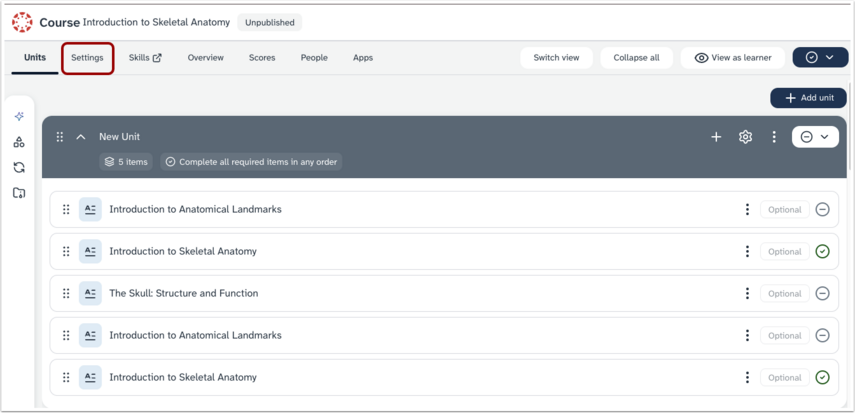Click course title Introduction to Skeletal Anatomy in header
The height and width of the screenshot is (413, 855).
tap(156, 22)
